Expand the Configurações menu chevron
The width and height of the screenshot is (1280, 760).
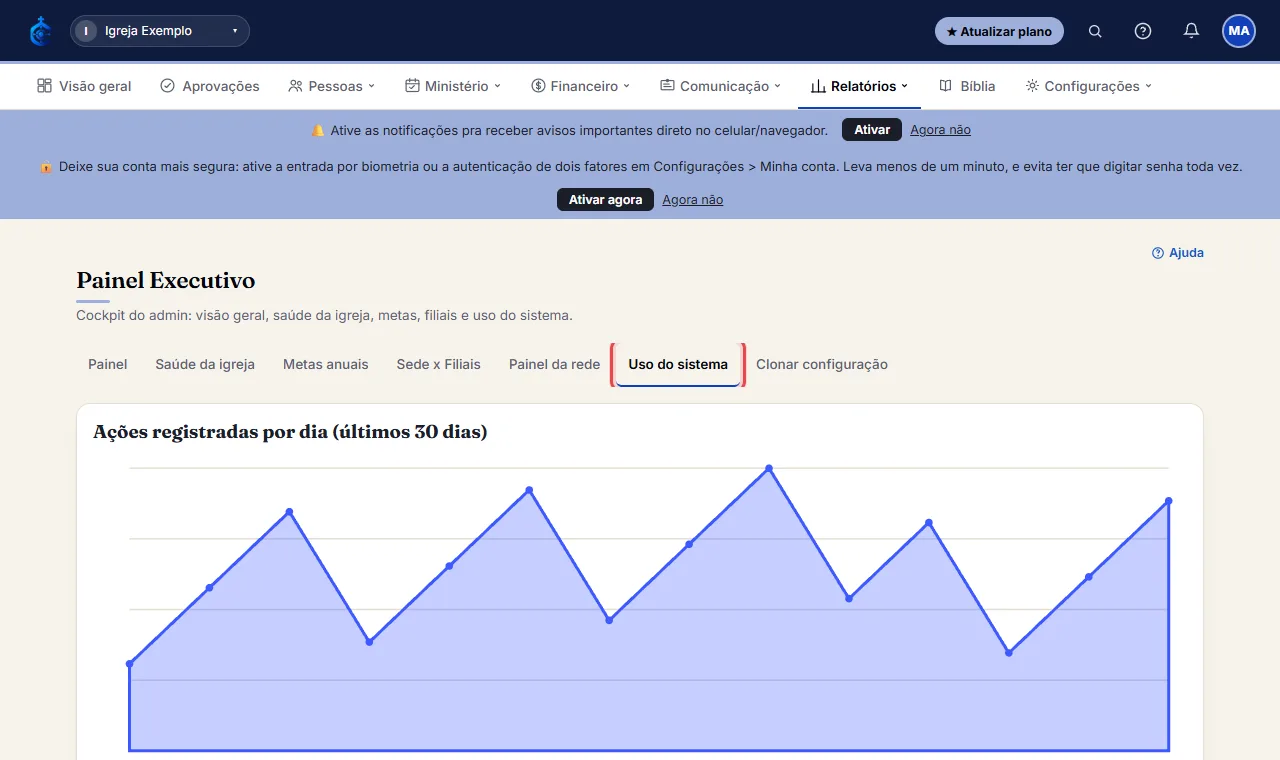[1148, 86]
